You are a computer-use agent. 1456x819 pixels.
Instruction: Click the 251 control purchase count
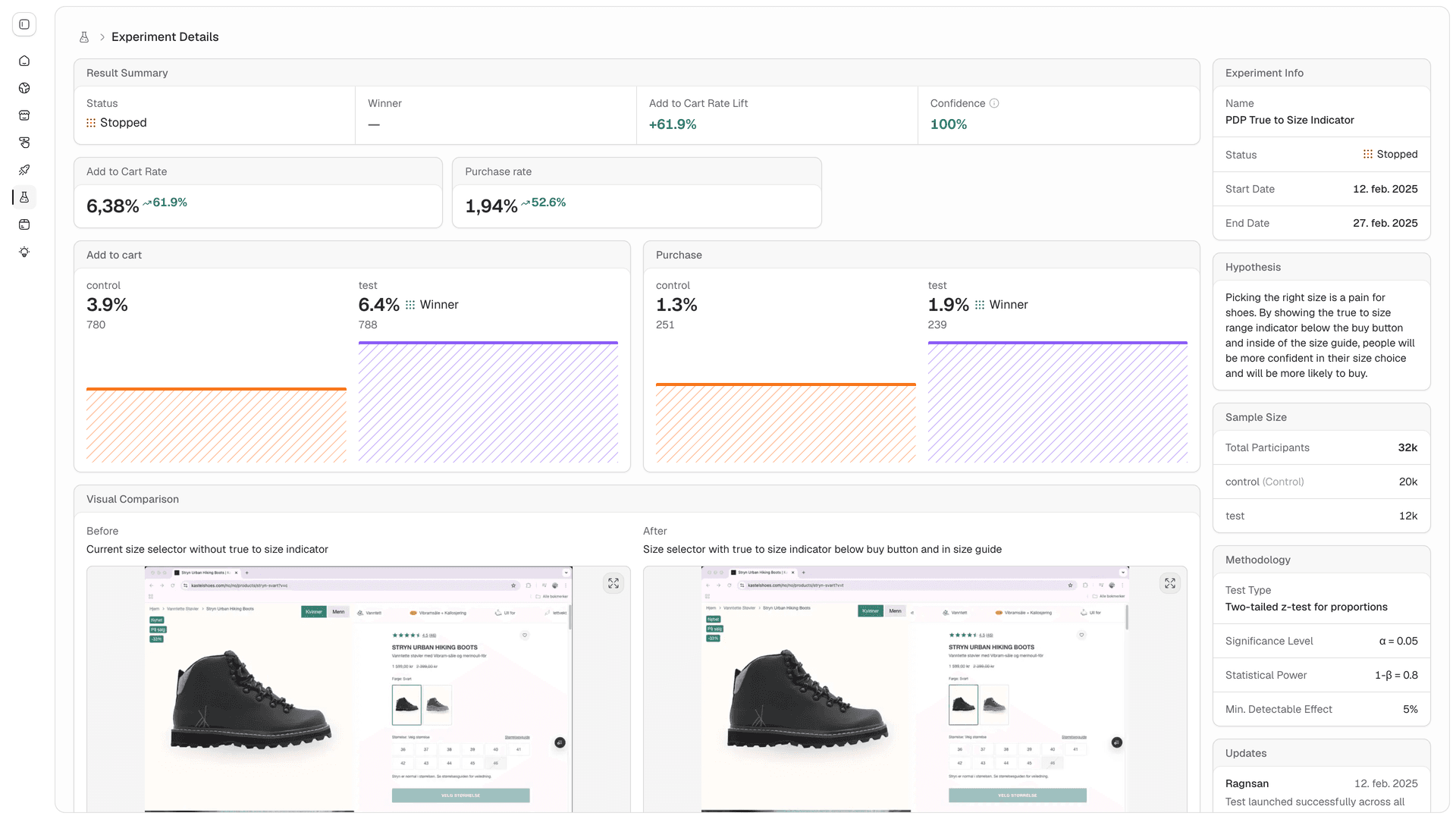pyautogui.click(x=665, y=325)
